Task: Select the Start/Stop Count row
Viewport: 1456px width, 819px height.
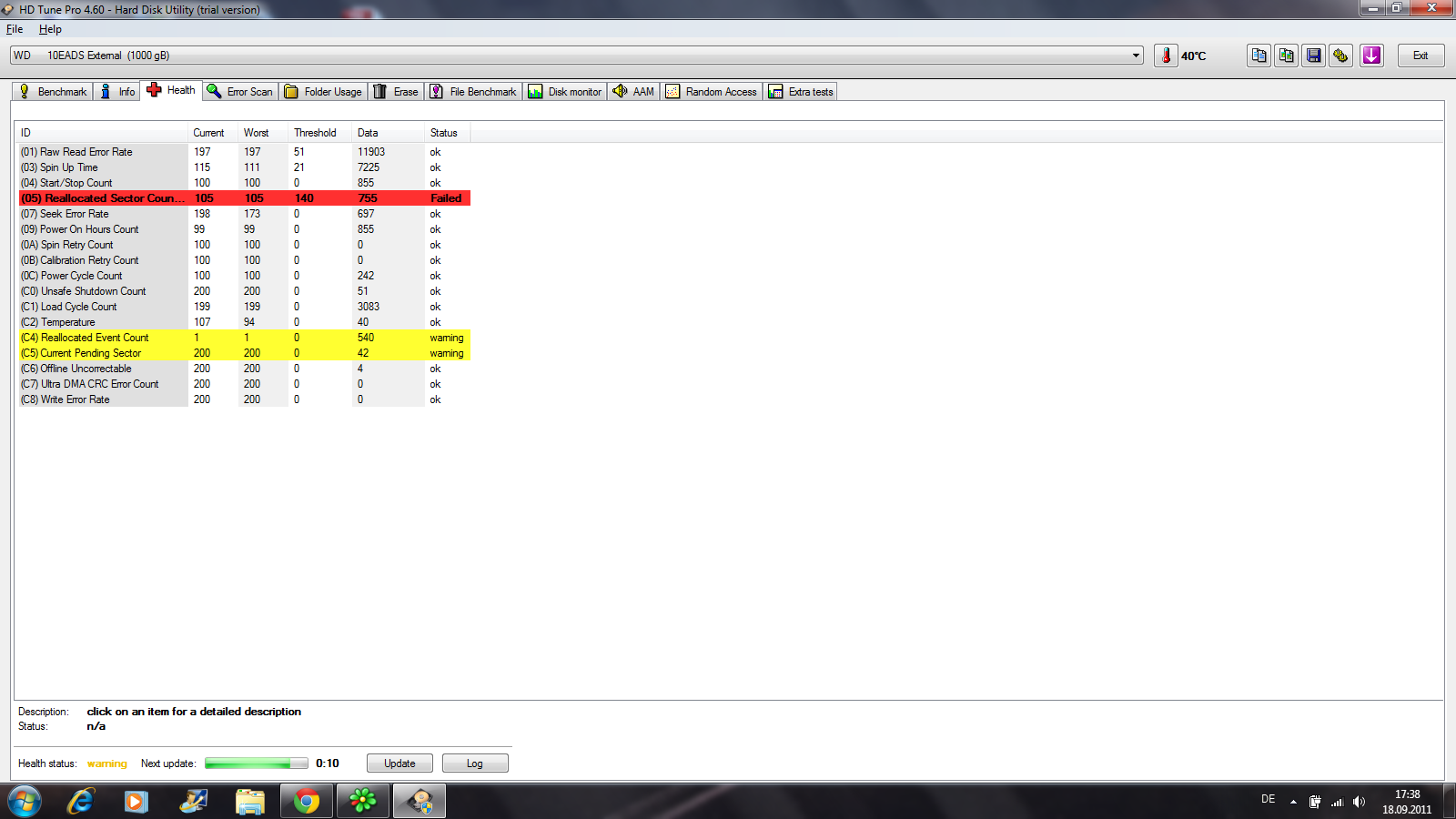Action: coord(244,183)
